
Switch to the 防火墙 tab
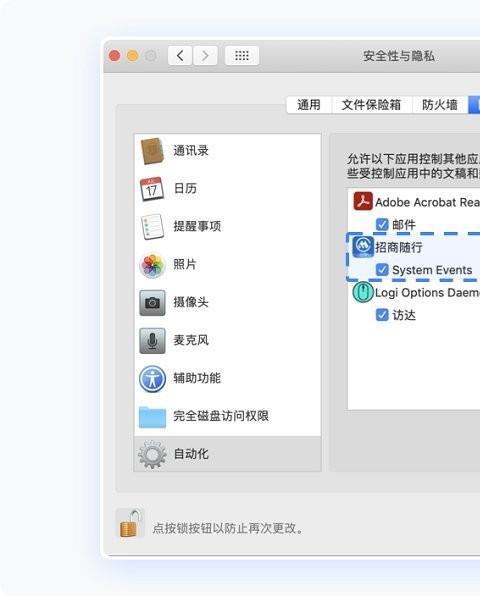440,105
